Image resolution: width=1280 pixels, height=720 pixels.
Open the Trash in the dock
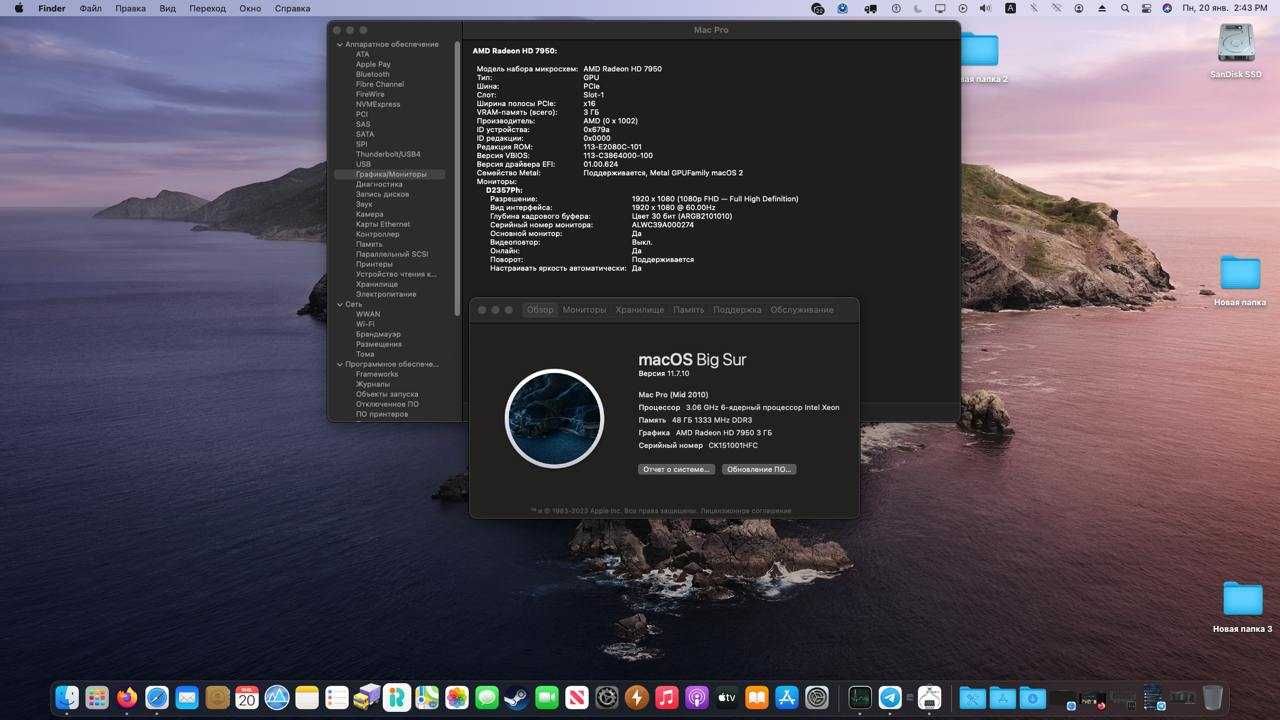(x=1213, y=697)
